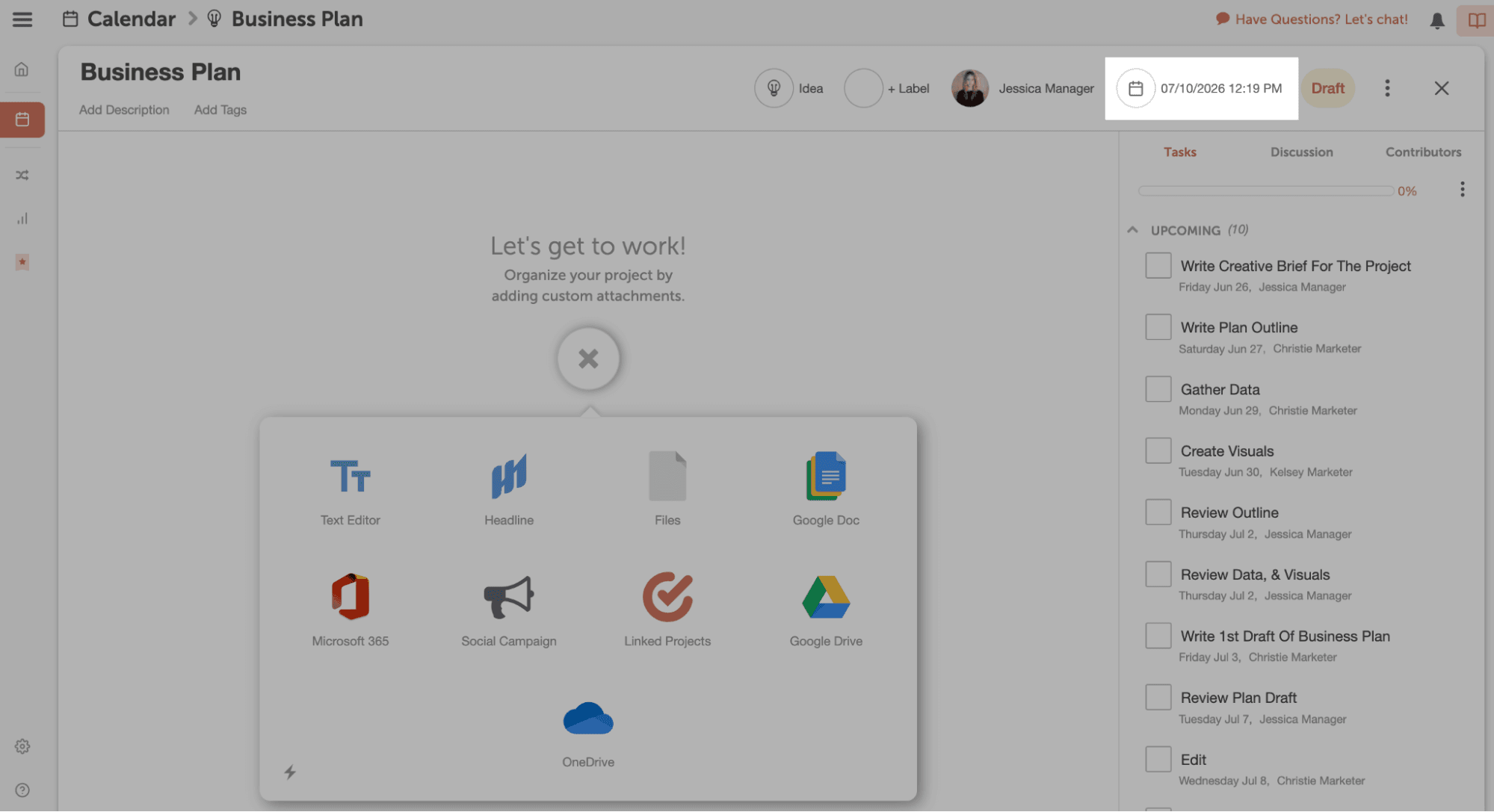Choose the Google Doc attachment
This screenshot has width=1494, height=812.
tap(825, 477)
